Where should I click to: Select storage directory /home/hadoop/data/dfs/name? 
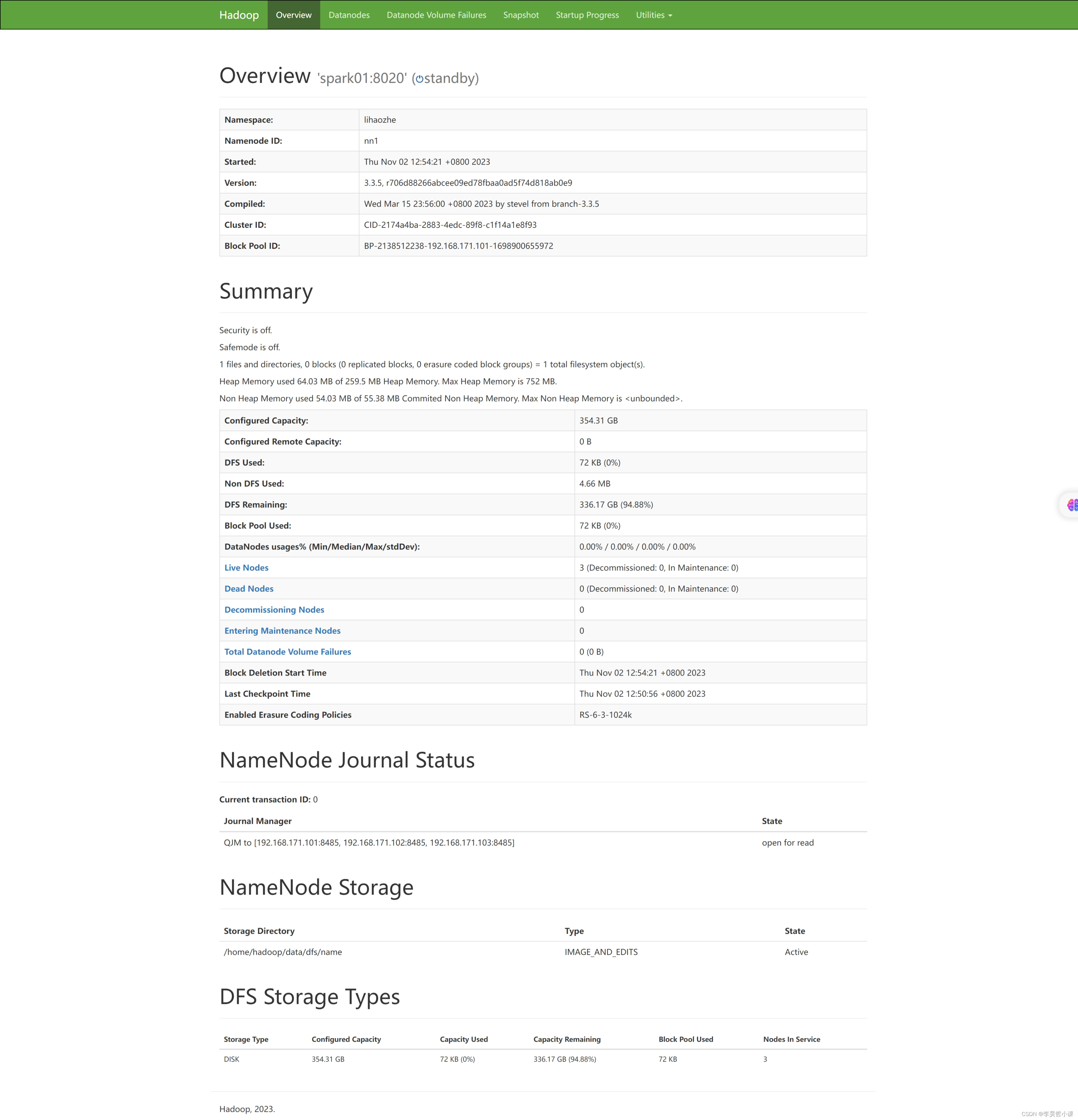point(283,952)
